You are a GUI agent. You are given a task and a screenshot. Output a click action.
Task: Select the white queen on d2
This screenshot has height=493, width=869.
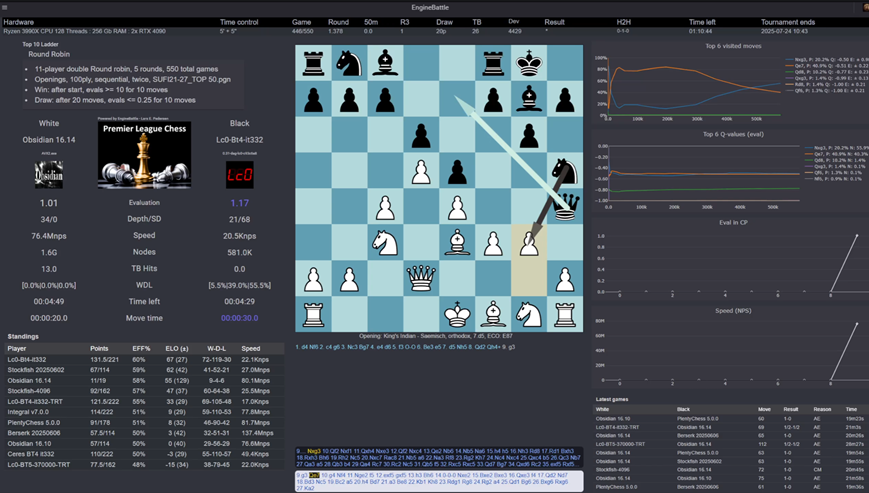[421, 278]
